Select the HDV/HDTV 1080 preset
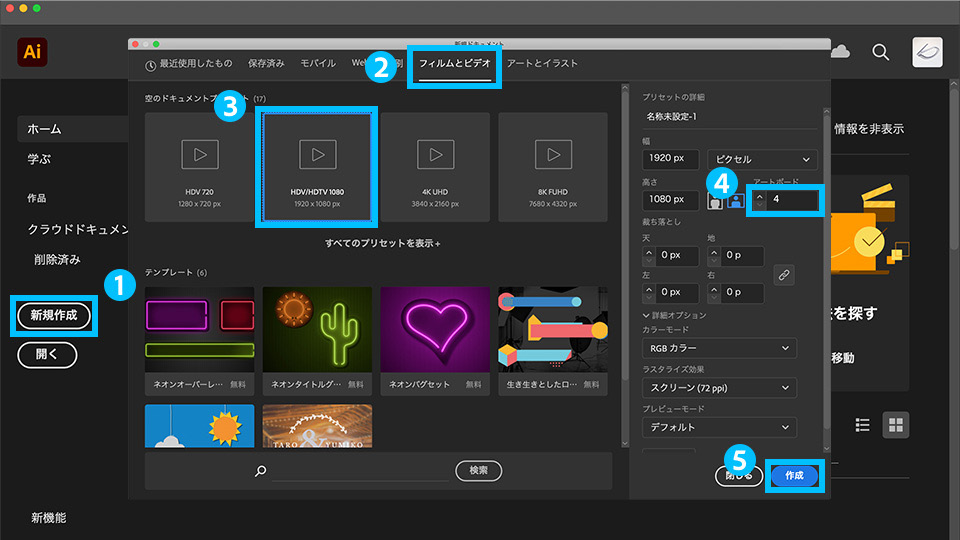This screenshot has width=960, height=540. point(317,167)
